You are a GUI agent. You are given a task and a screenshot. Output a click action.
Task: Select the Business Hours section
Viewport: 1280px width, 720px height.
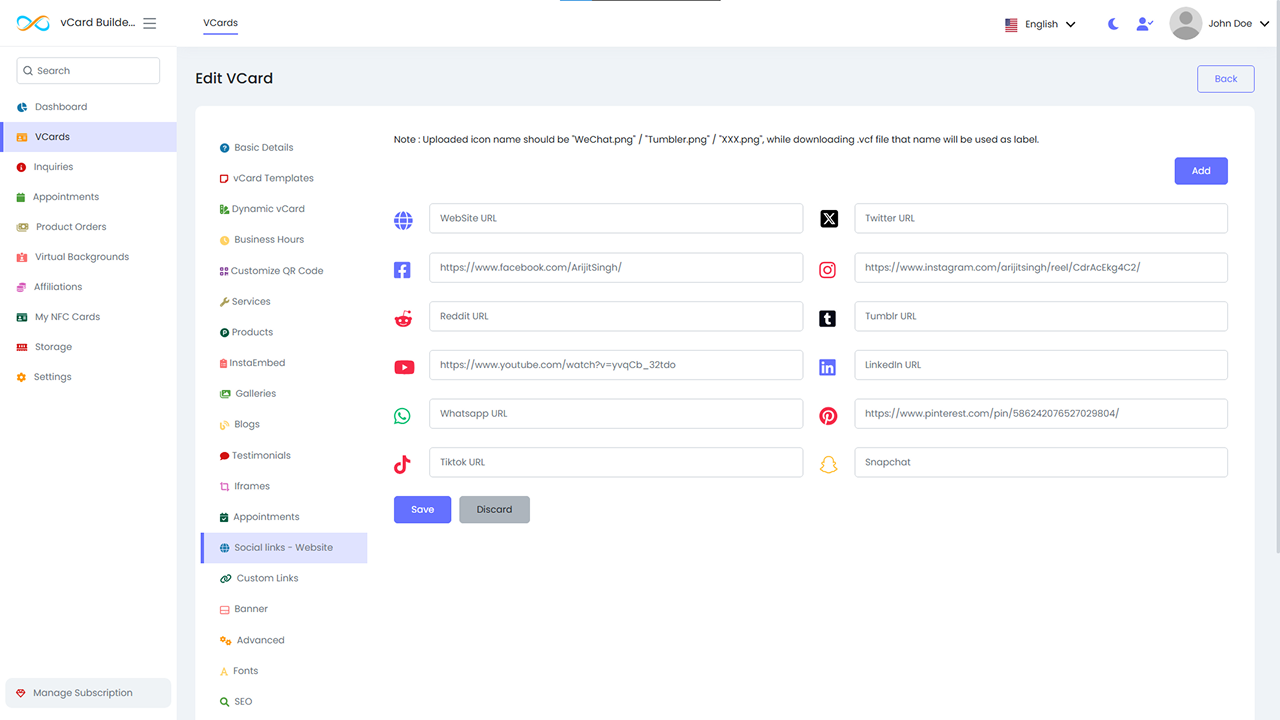(268, 240)
